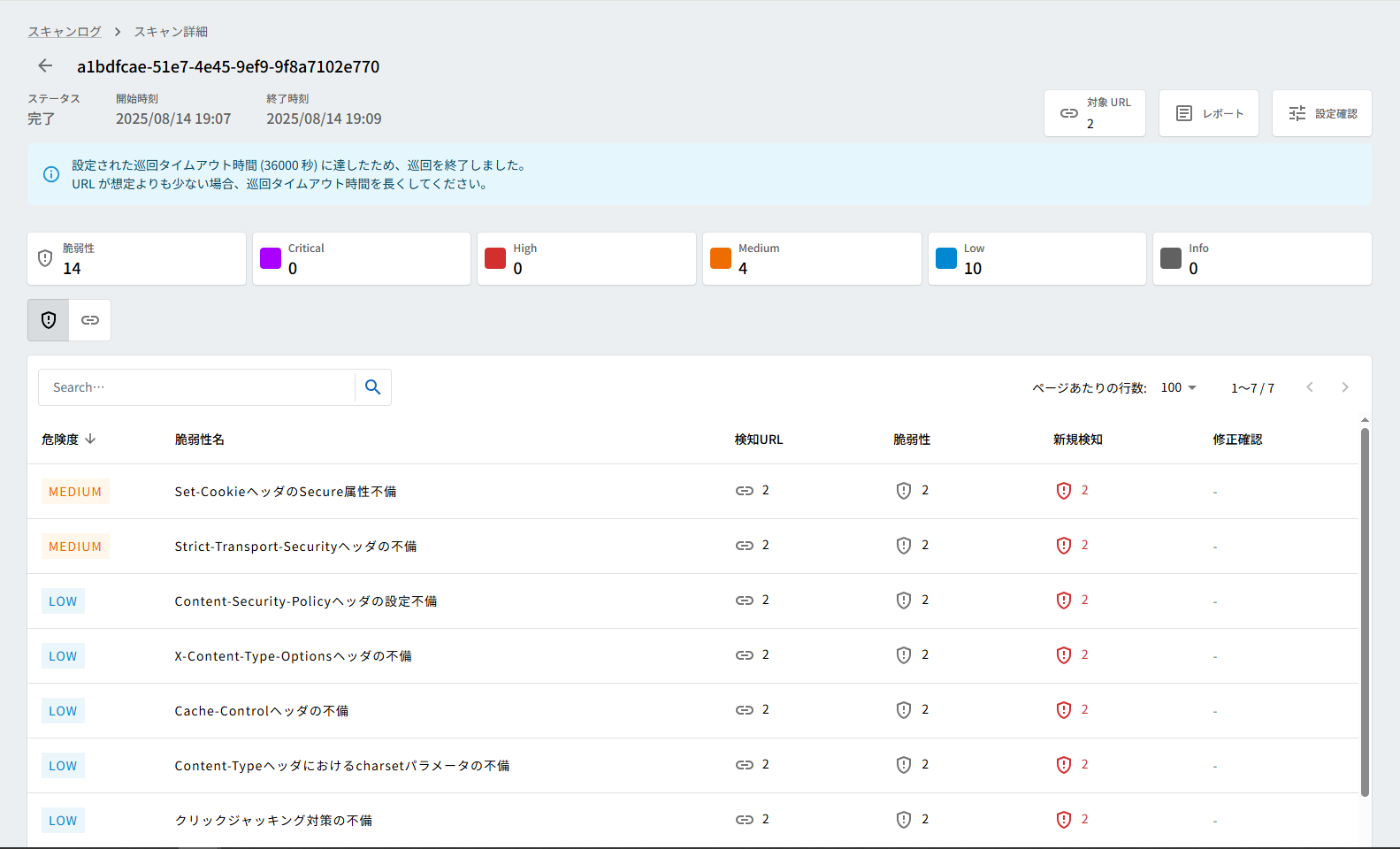Go back using the left arrow icon
Screen dimensions: 1400x849
coord(45,66)
